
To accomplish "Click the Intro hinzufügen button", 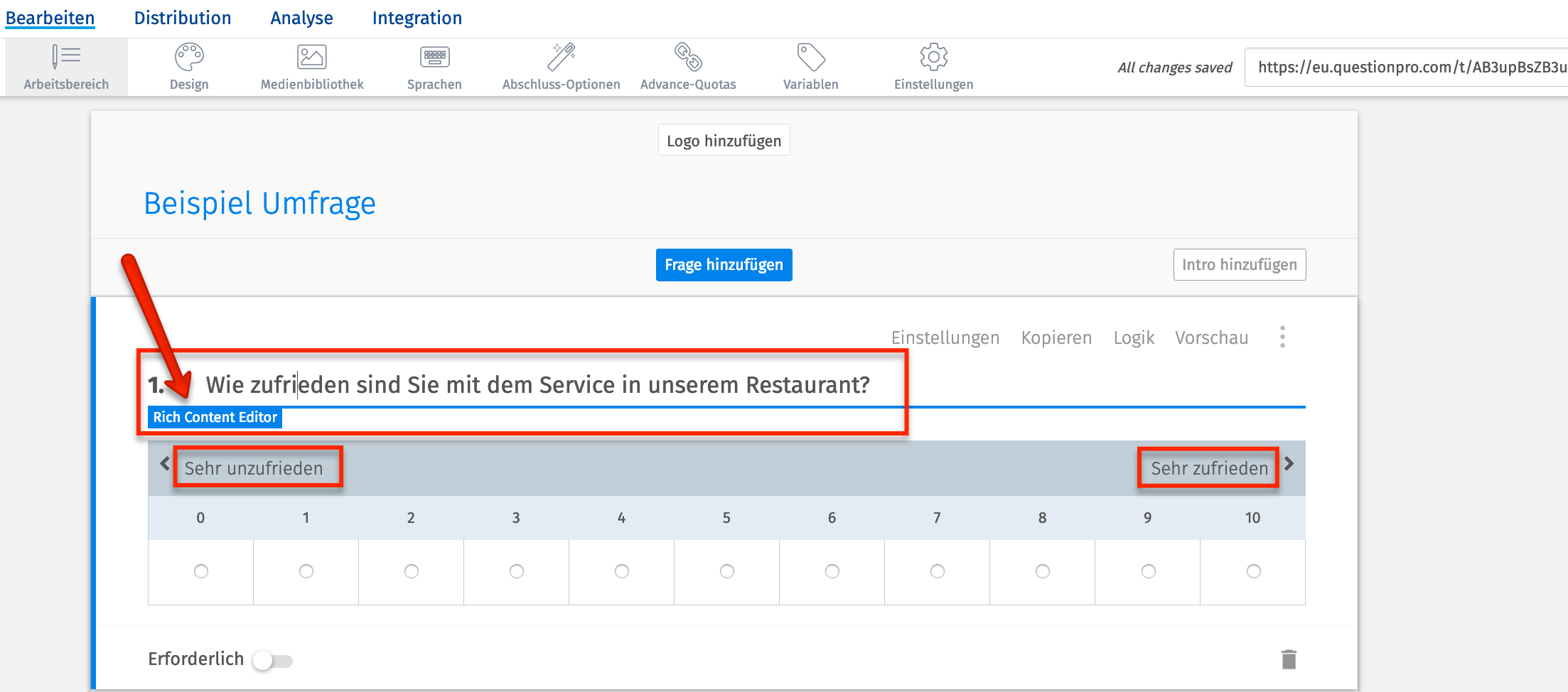I will coord(1239,265).
